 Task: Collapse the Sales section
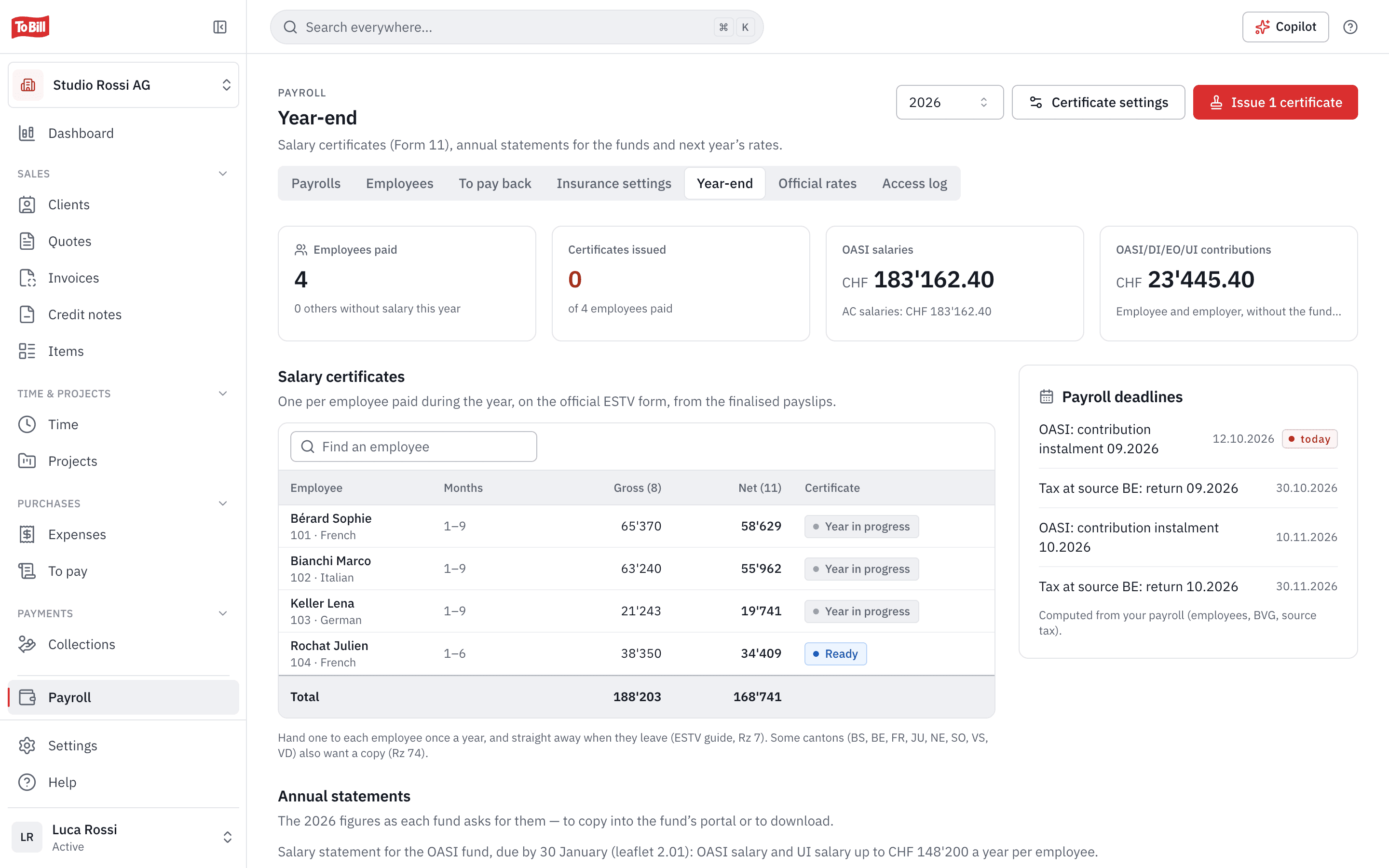point(223,174)
